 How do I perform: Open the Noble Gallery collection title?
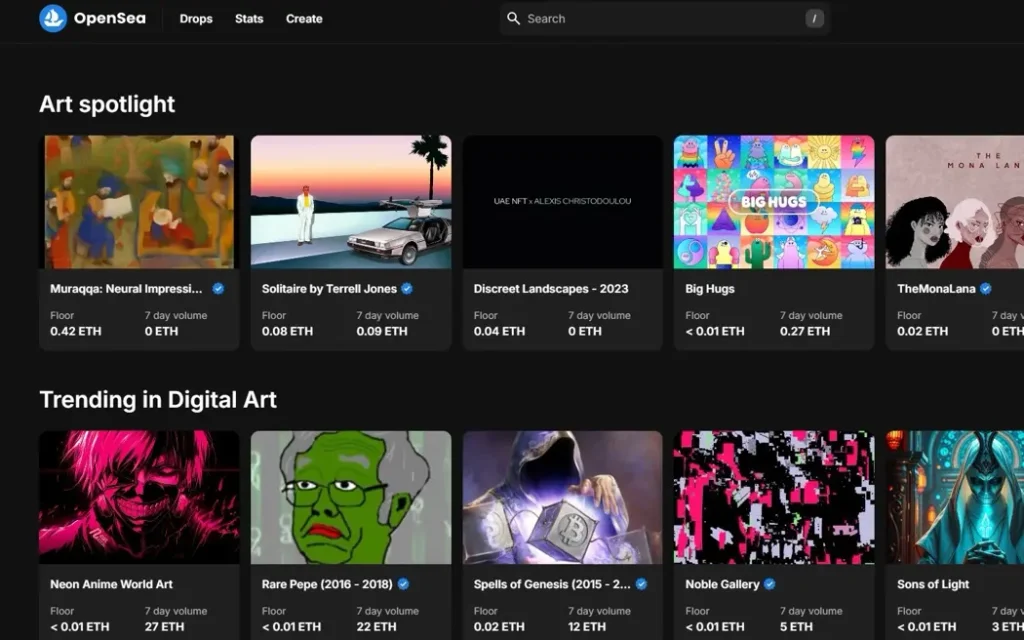(722, 584)
